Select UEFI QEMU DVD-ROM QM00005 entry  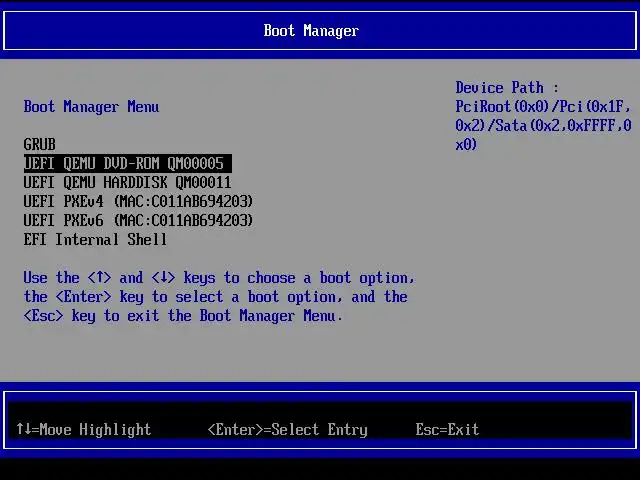pyautogui.click(x=128, y=163)
